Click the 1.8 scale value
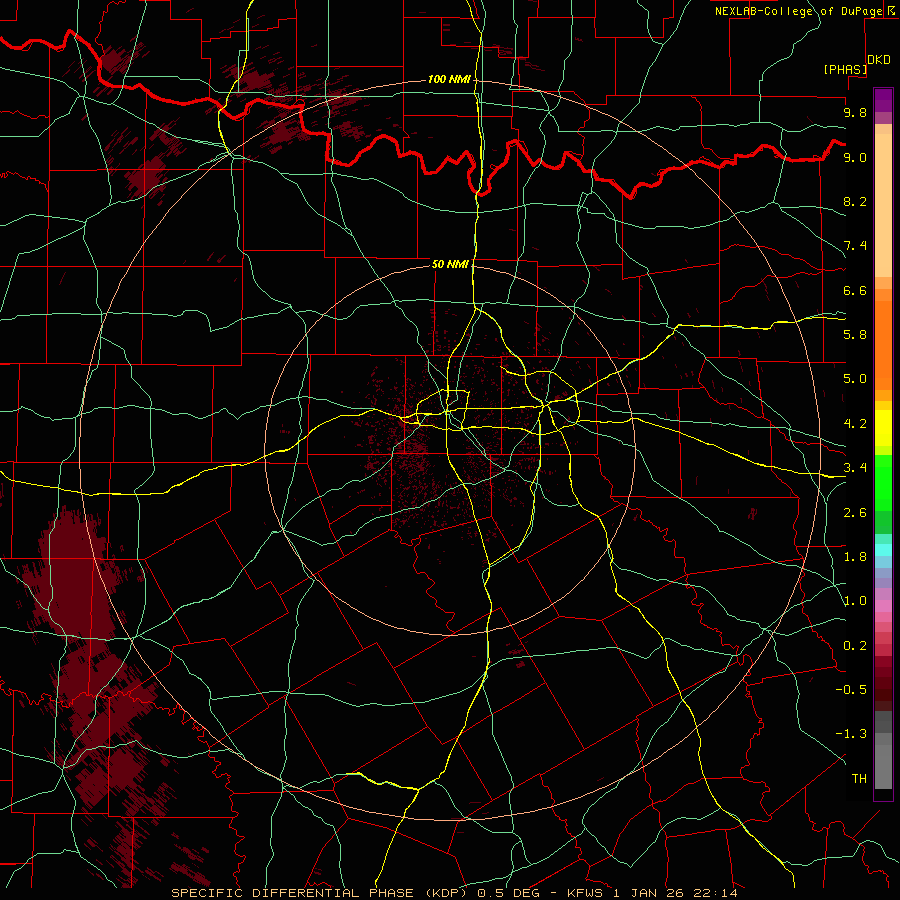The image size is (900, 900). click(x=855, y=557)
